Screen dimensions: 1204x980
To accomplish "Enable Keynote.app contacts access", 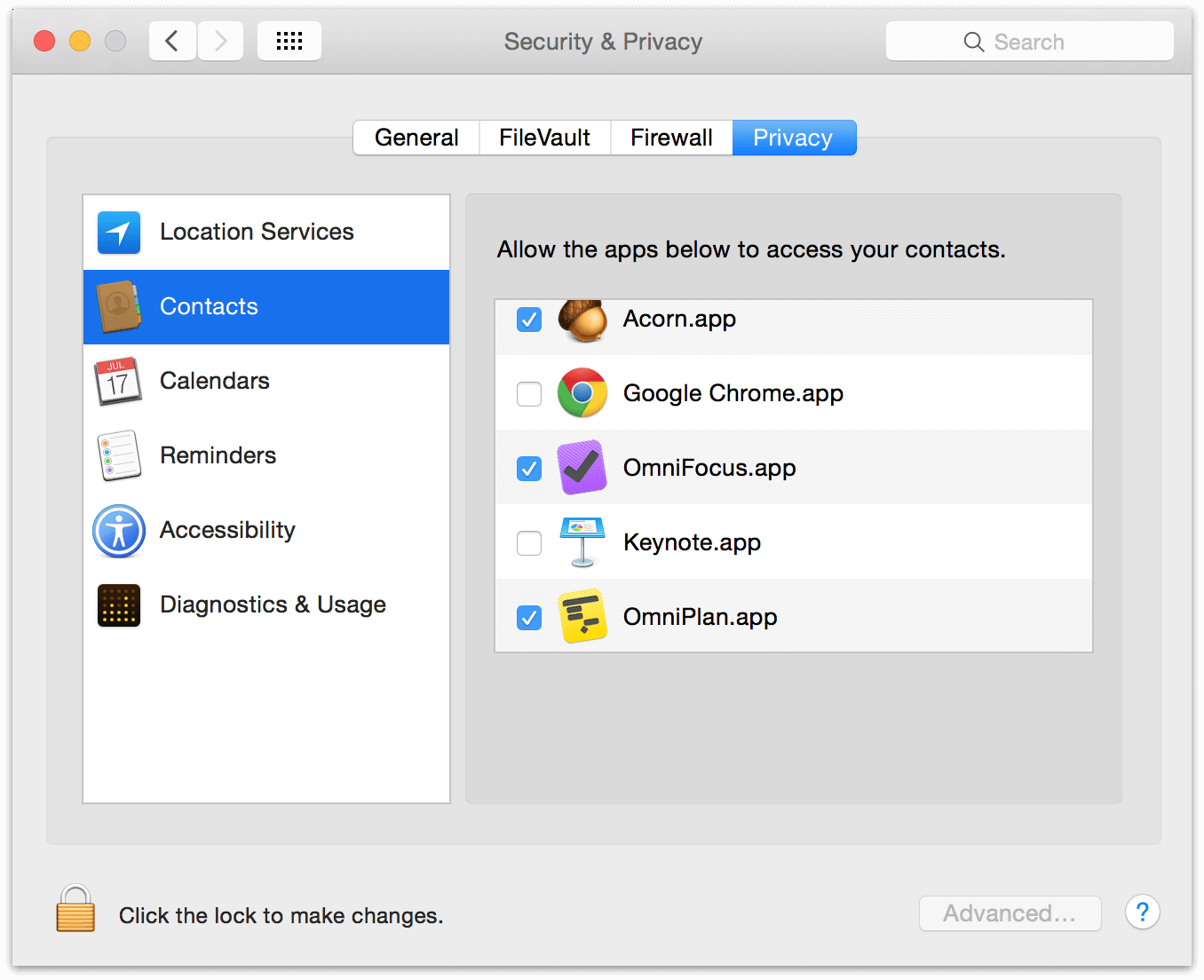I will (x=529, y=543).
